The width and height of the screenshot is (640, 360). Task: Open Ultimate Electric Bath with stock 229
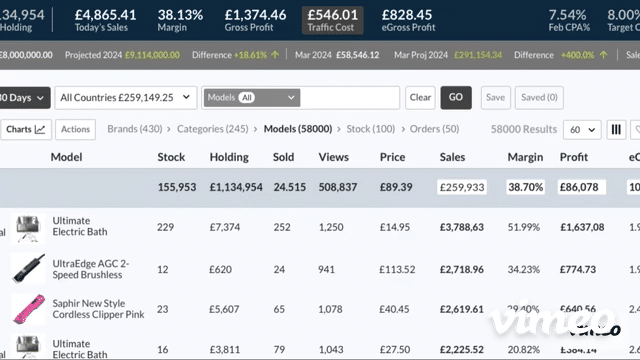coord(80,226)
